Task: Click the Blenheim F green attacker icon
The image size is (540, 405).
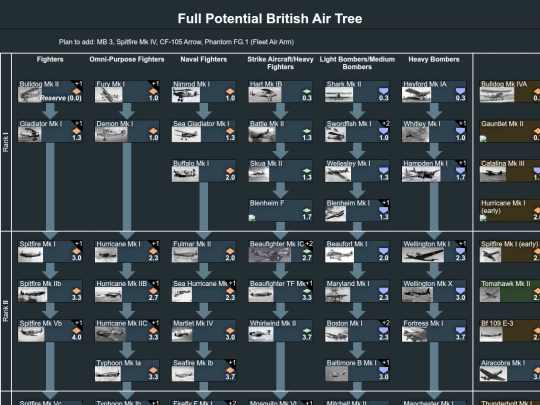Action: pos(307,210)
